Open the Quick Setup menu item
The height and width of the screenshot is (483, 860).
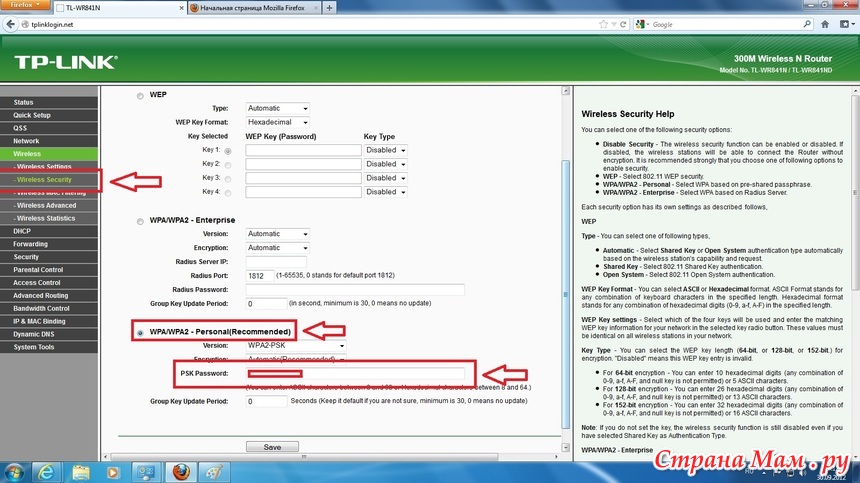click(49, 115)
